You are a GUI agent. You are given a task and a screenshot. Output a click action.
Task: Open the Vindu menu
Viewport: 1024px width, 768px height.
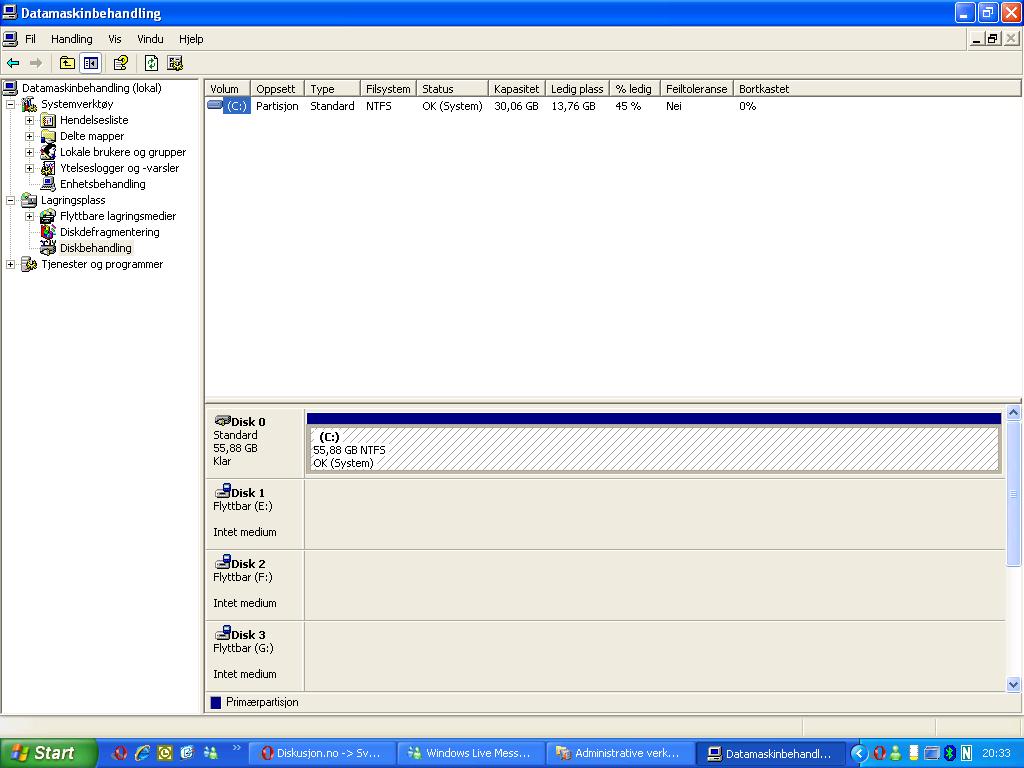pos(150,39)
